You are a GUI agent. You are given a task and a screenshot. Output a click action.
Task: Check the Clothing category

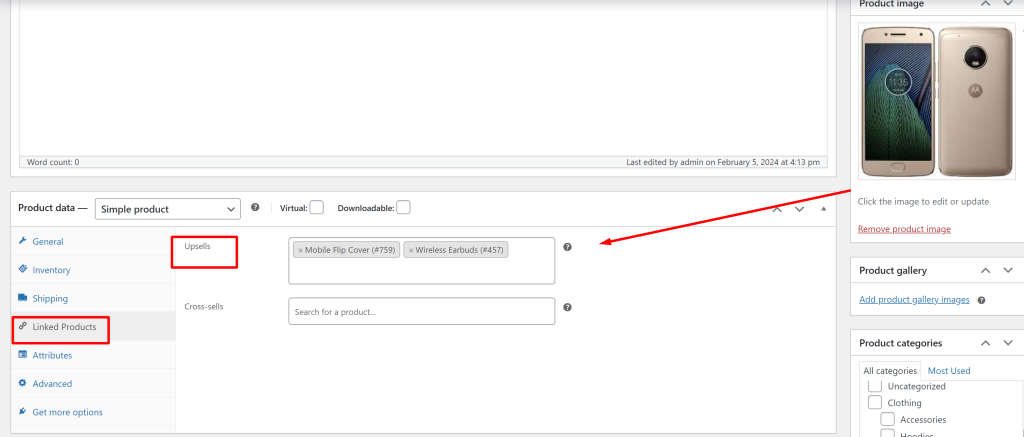coord(874,402)
